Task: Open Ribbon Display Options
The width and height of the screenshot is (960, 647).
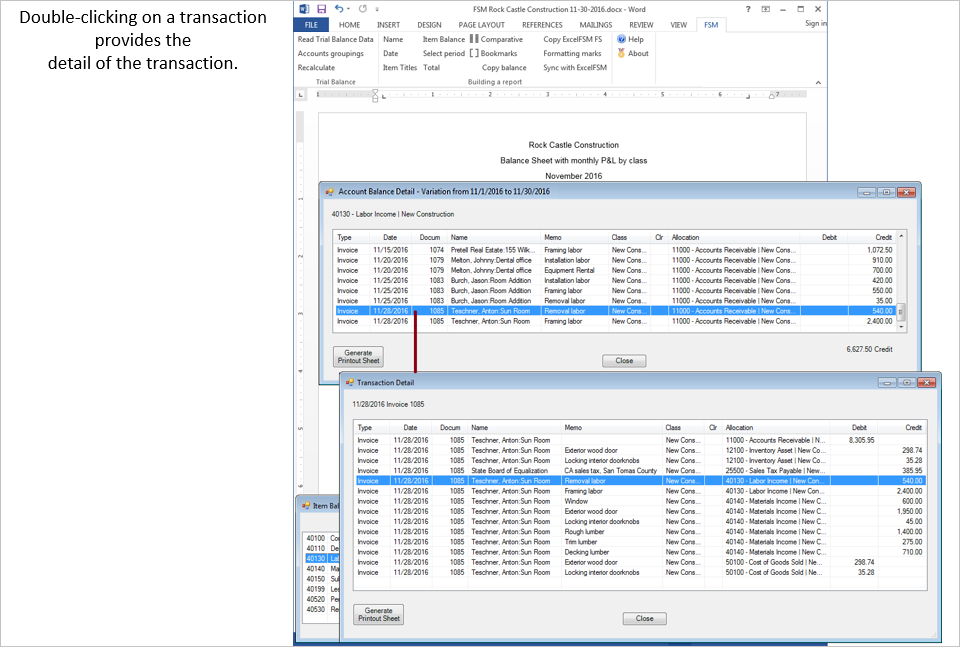Action: pyautogui.click(x=765, y=9)
